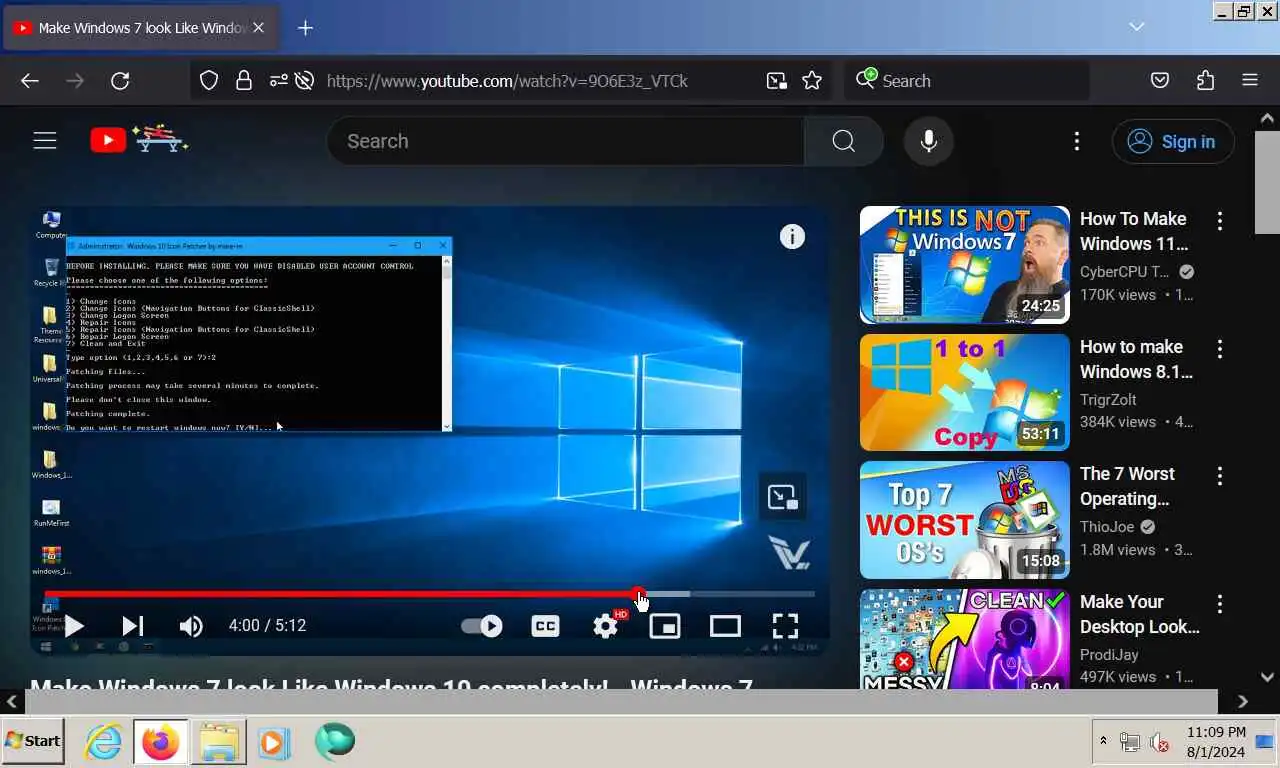This screenshot has height=768, width=1280.
Task: Open the YouTube guide menu icon
Action: click(45, 141)
